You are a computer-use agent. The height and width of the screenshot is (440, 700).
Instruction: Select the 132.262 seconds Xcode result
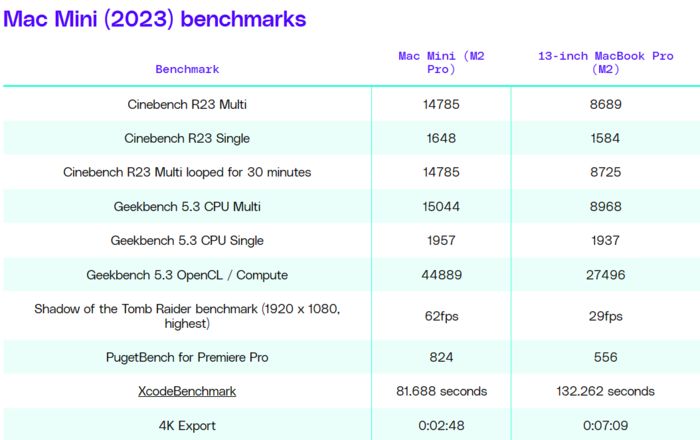[x=605, y=391]
